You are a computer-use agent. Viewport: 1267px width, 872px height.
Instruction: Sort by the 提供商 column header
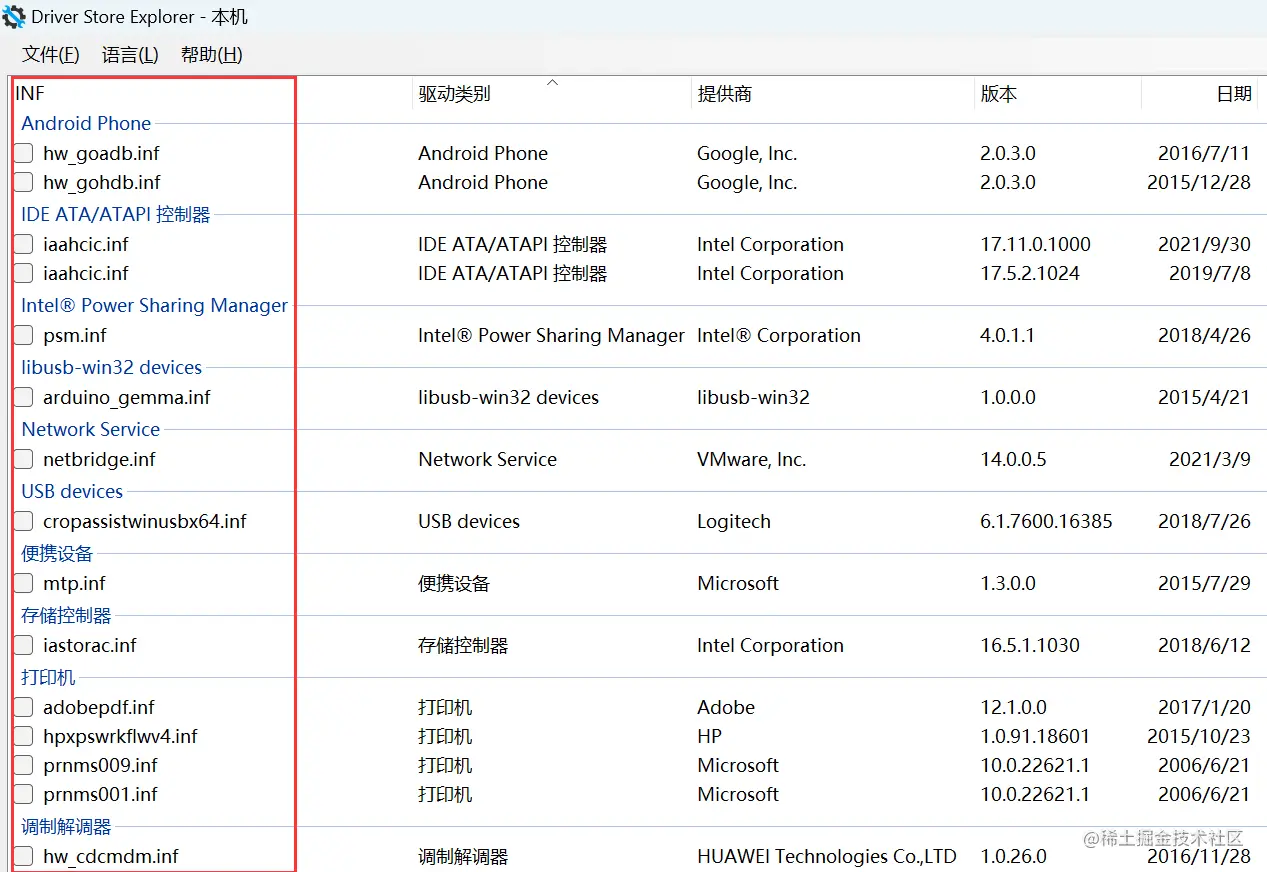pyautogui.click(x=724, y=94)
